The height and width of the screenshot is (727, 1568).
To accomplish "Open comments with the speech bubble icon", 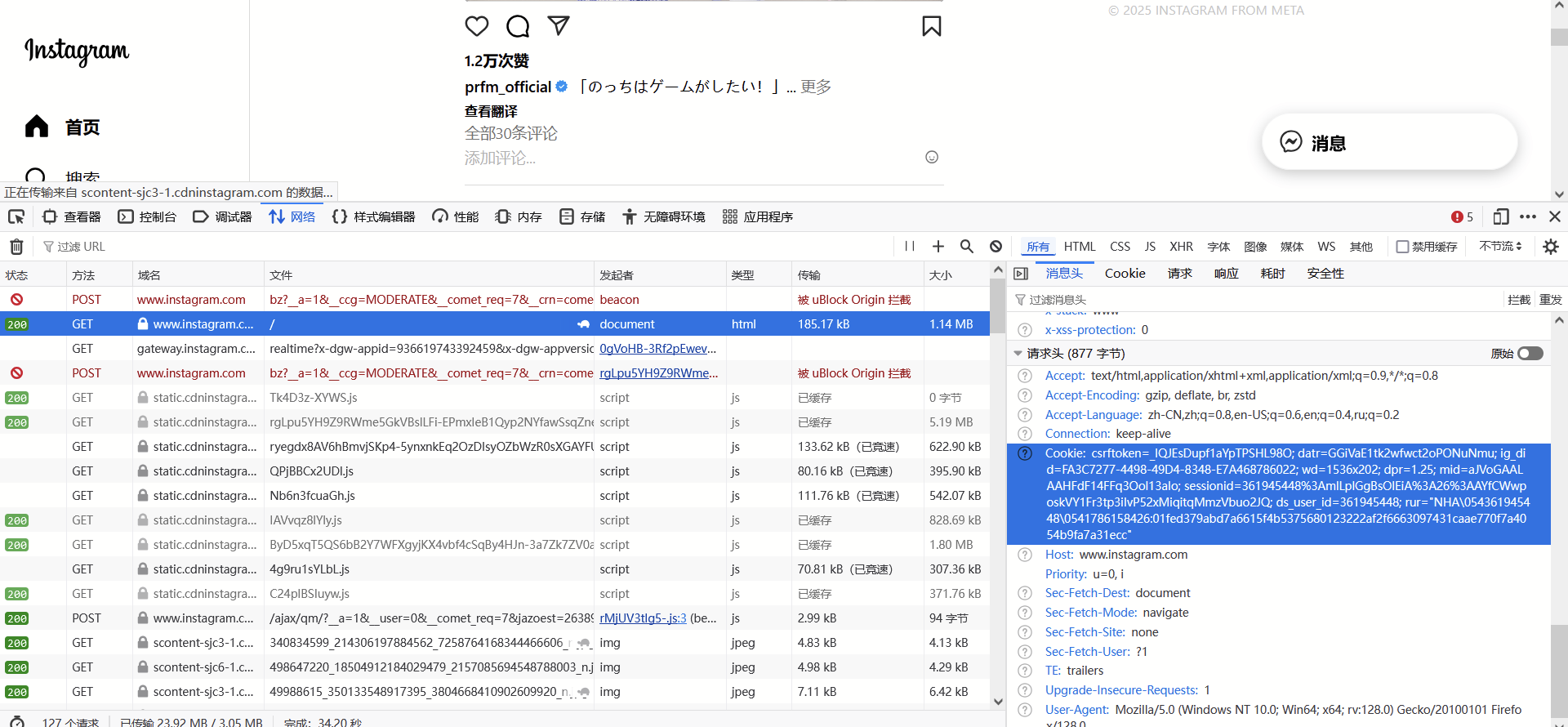I will tap(518, 26).
